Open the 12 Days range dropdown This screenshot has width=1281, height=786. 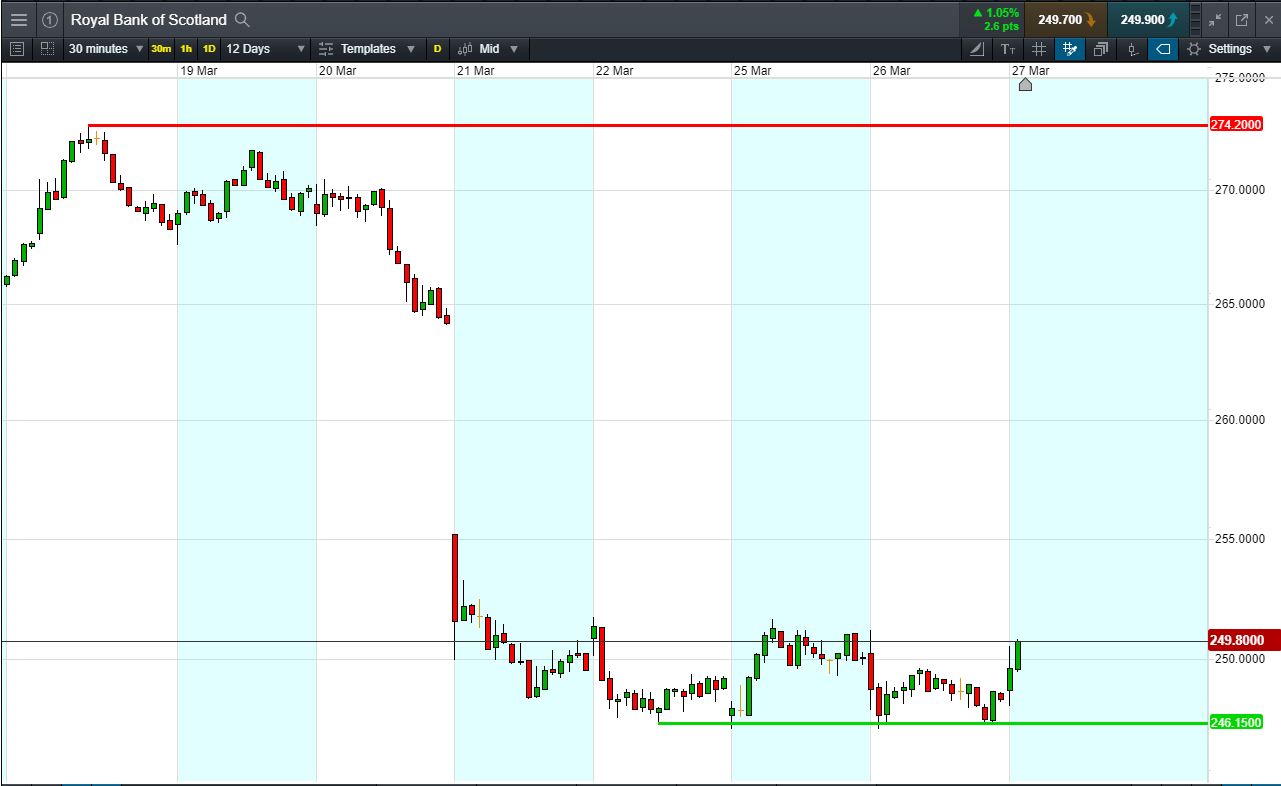[x=265, y=49]
